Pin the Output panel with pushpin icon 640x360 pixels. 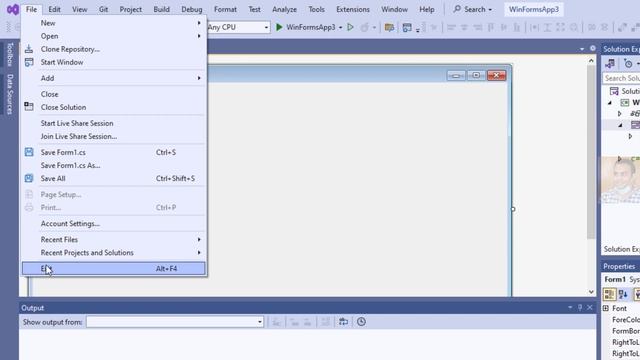click(x=580, y=308)
